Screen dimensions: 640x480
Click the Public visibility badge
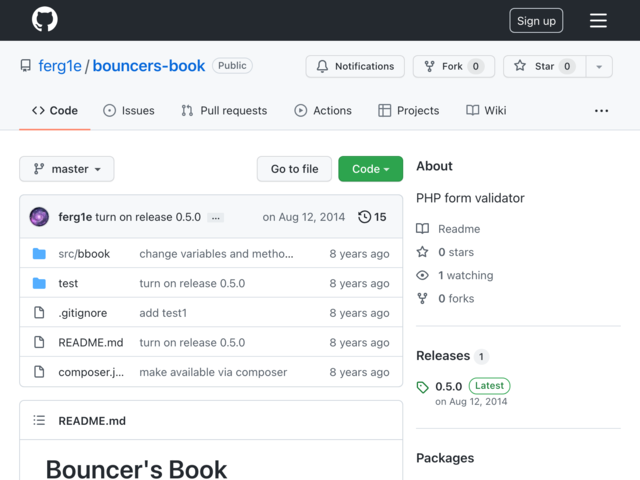point(232,66)
